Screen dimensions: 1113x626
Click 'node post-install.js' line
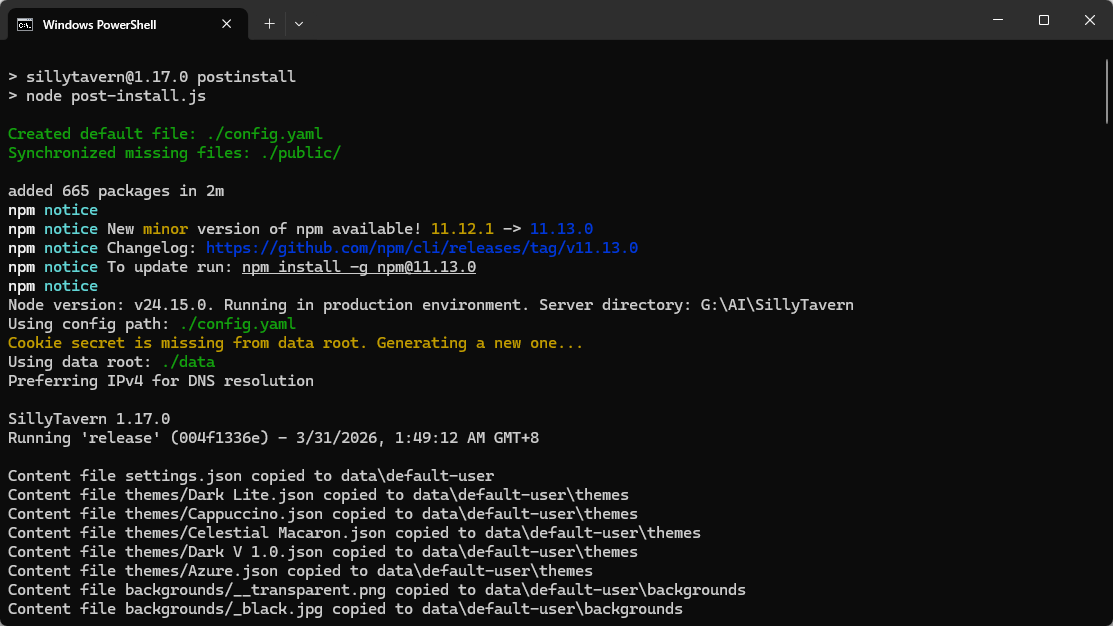click(x=107, y=96)
